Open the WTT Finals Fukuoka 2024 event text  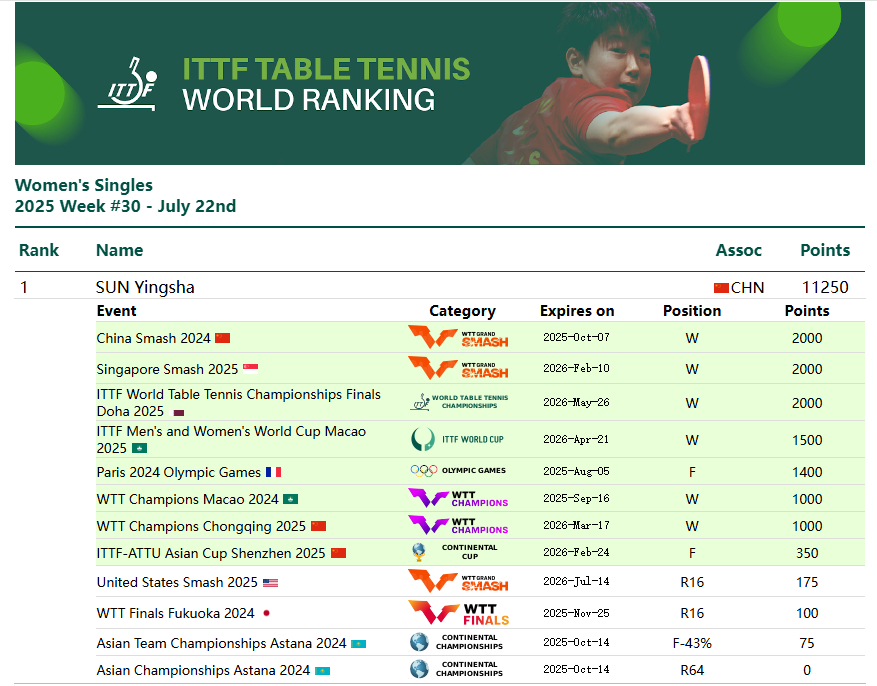pyautogui.click(x=176, y=613)
